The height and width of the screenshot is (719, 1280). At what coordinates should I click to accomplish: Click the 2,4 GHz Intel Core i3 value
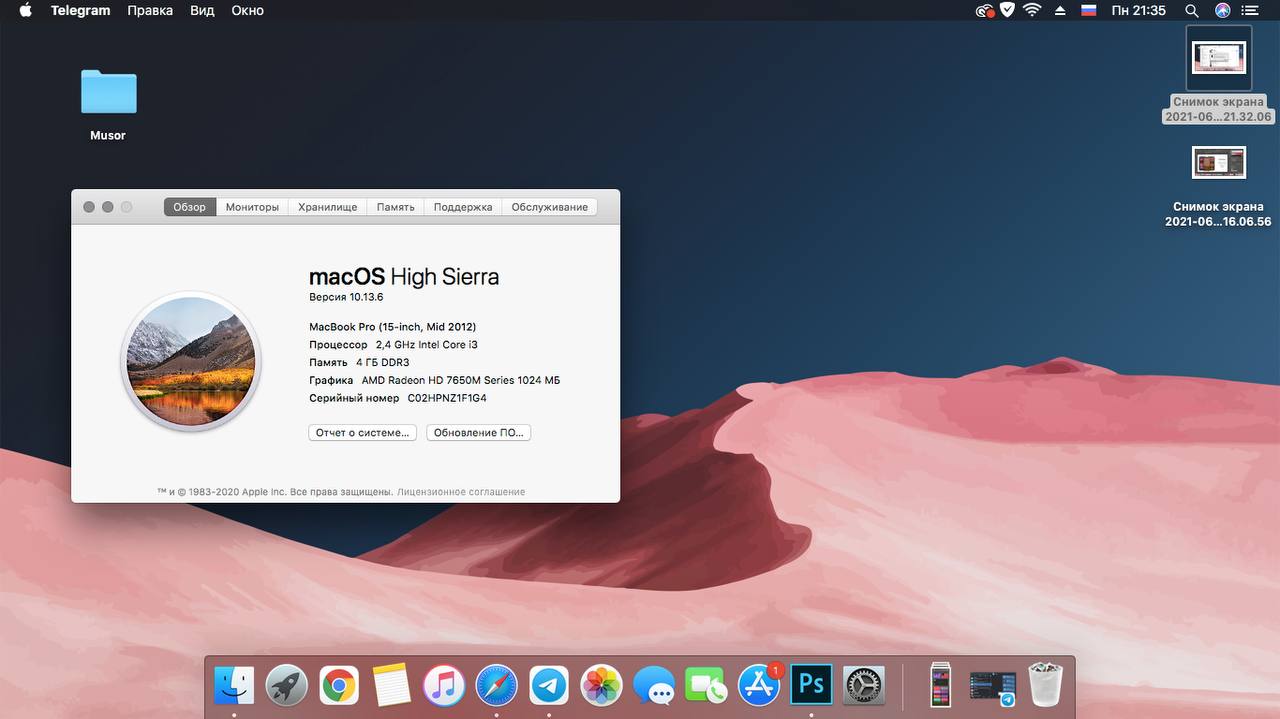(427, 345)
